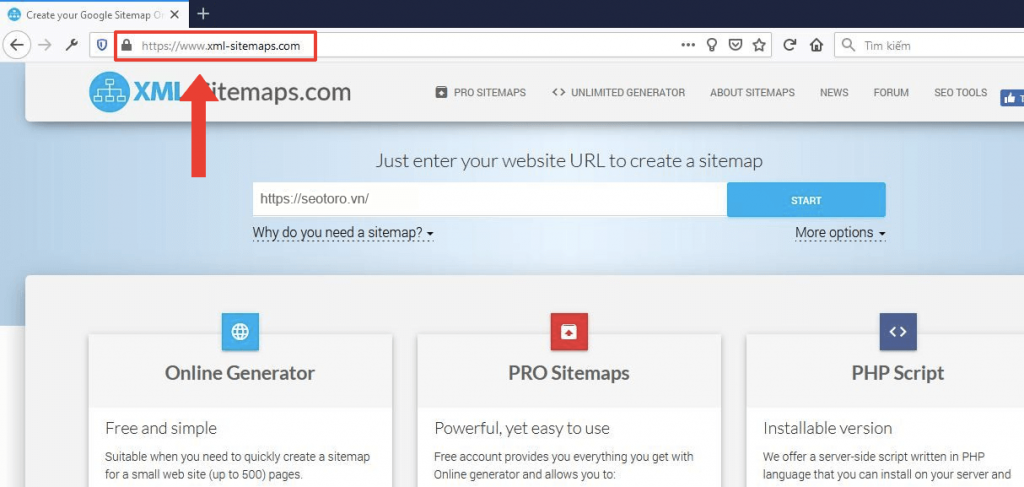Click the shield tracking protection icon
The width and height of the screenshot is (1024, 487).
[102, 45]
